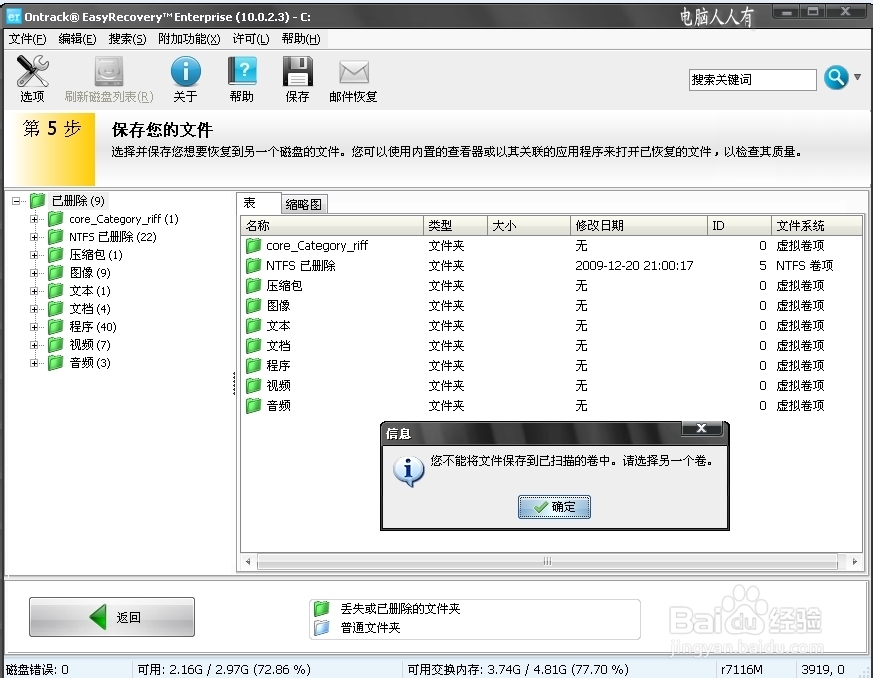Image resolution: width=873 pixels, height=678 pixels.
Task: Select the 音频 (3) tree folder icon
Action: (x=55, y=362)
